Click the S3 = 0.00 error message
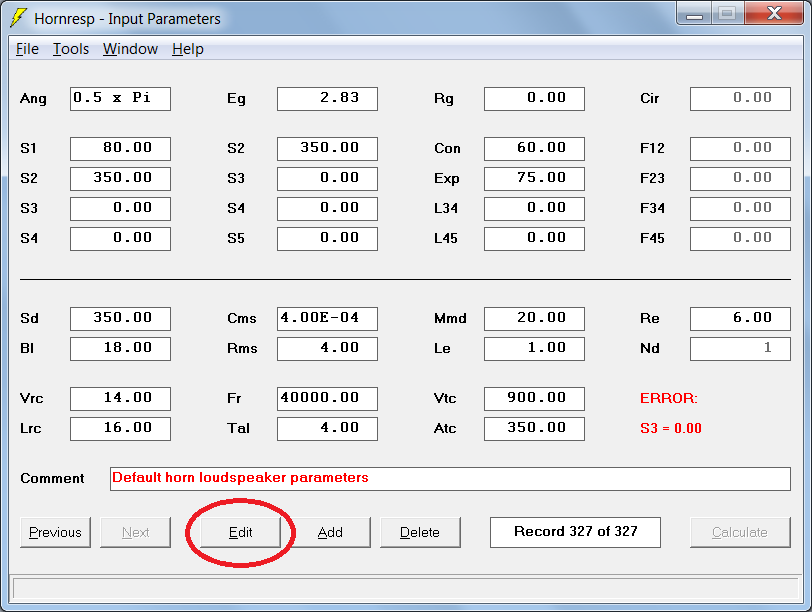The width and height of the screenshot is (812, 612). coord(671,428)
